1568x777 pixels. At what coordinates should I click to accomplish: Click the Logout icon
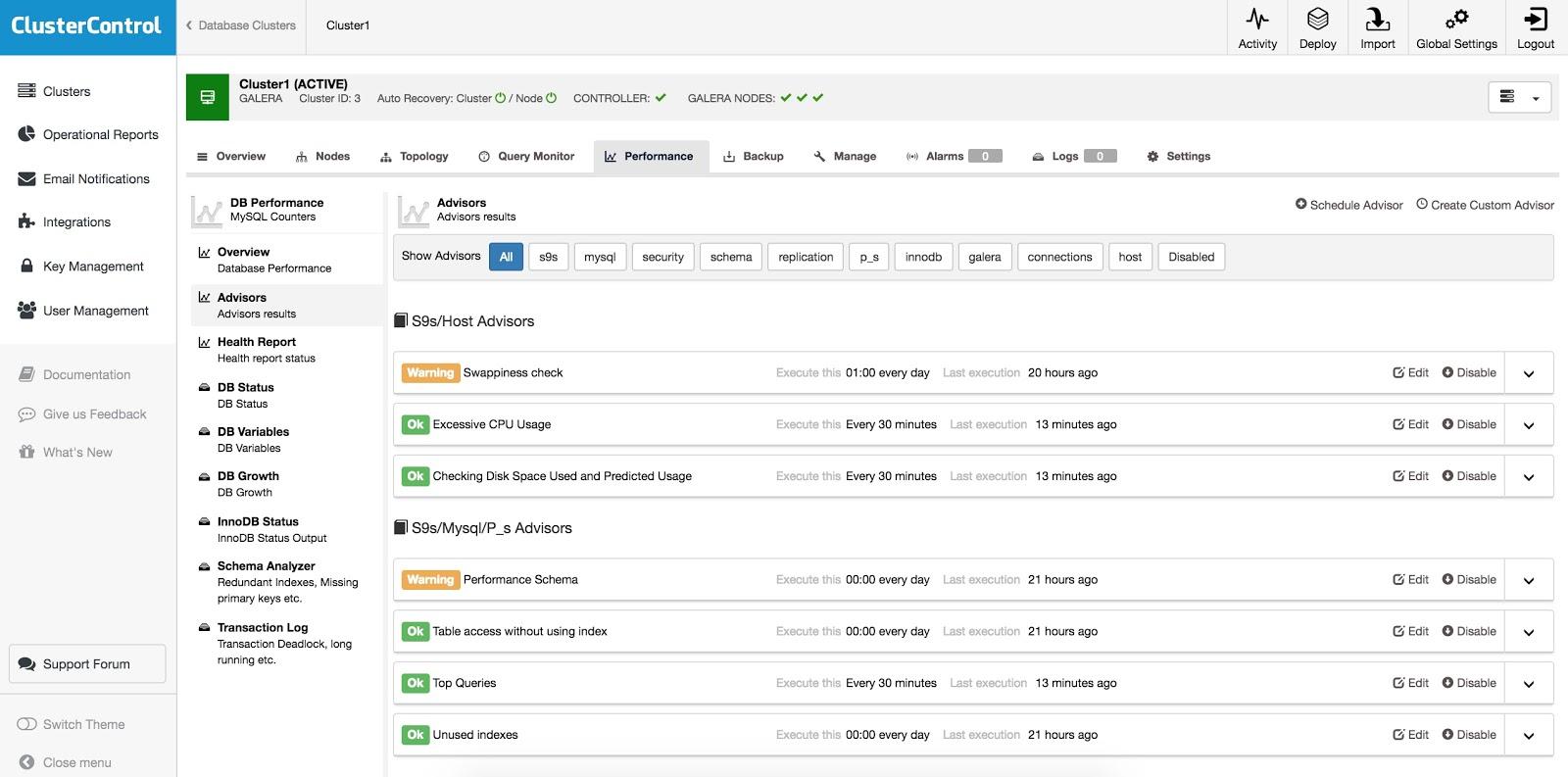click(x=1536, y=27)
